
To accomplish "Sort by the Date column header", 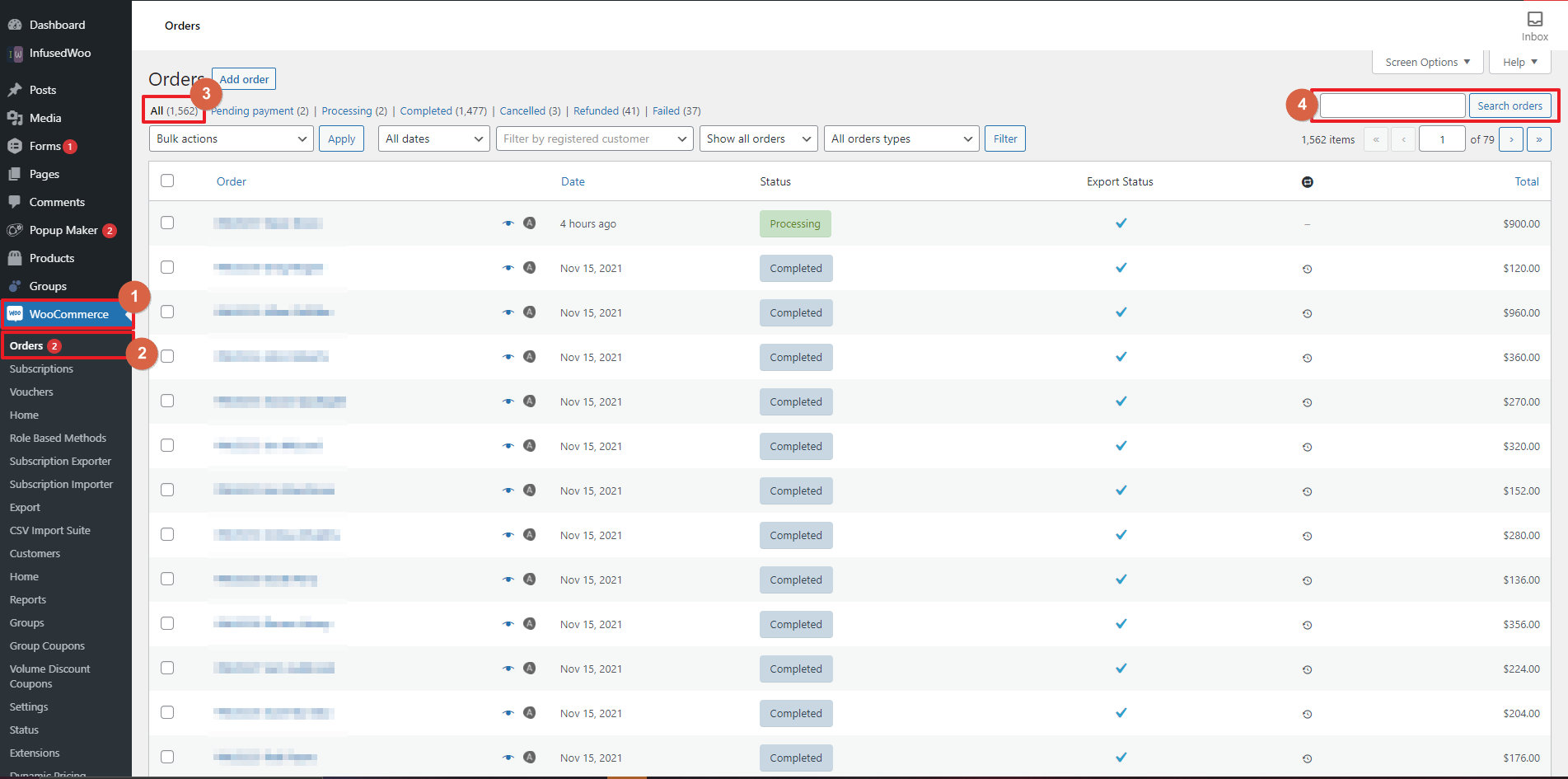I will click(x=573, y=181).
